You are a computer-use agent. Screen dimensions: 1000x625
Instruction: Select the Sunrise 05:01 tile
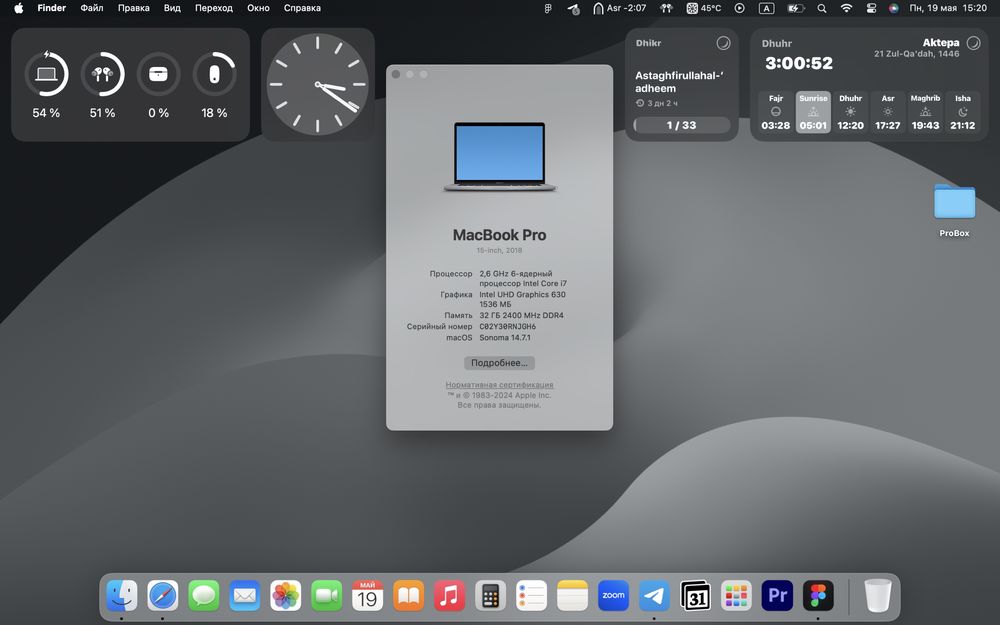813,112
